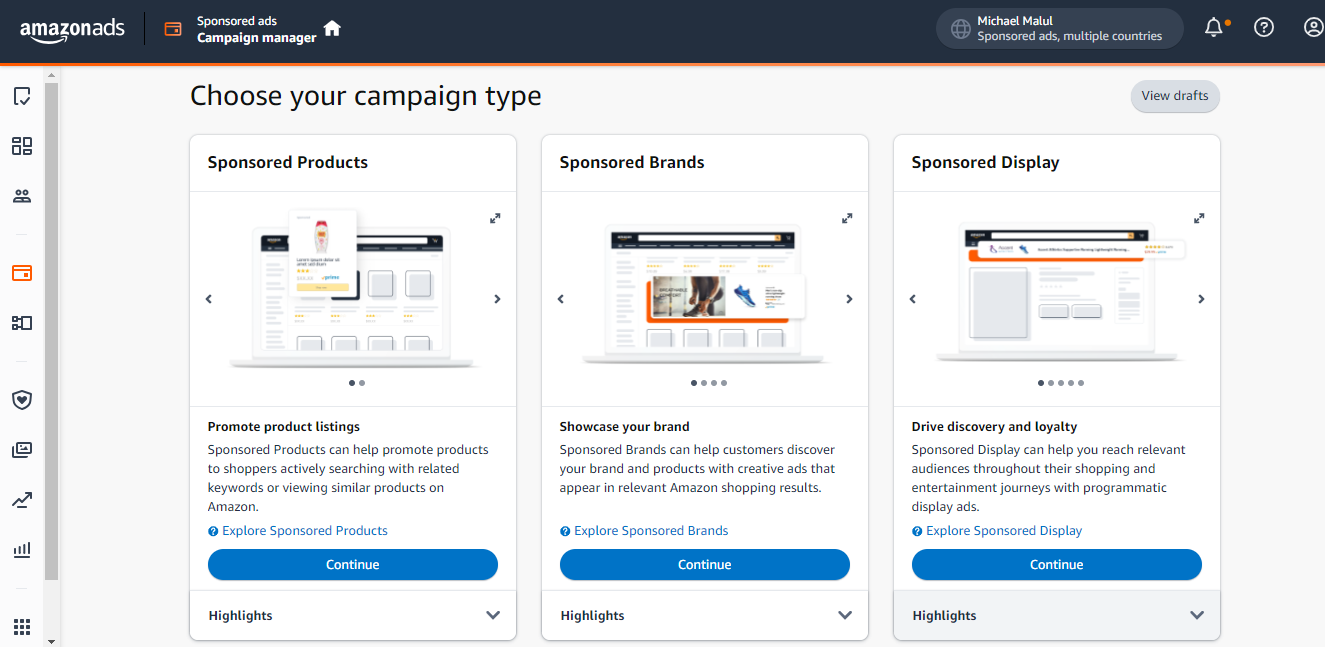Open the notifications bell icon
Viewport: 1325px width, 647px height.
[x=1214, y=28]
